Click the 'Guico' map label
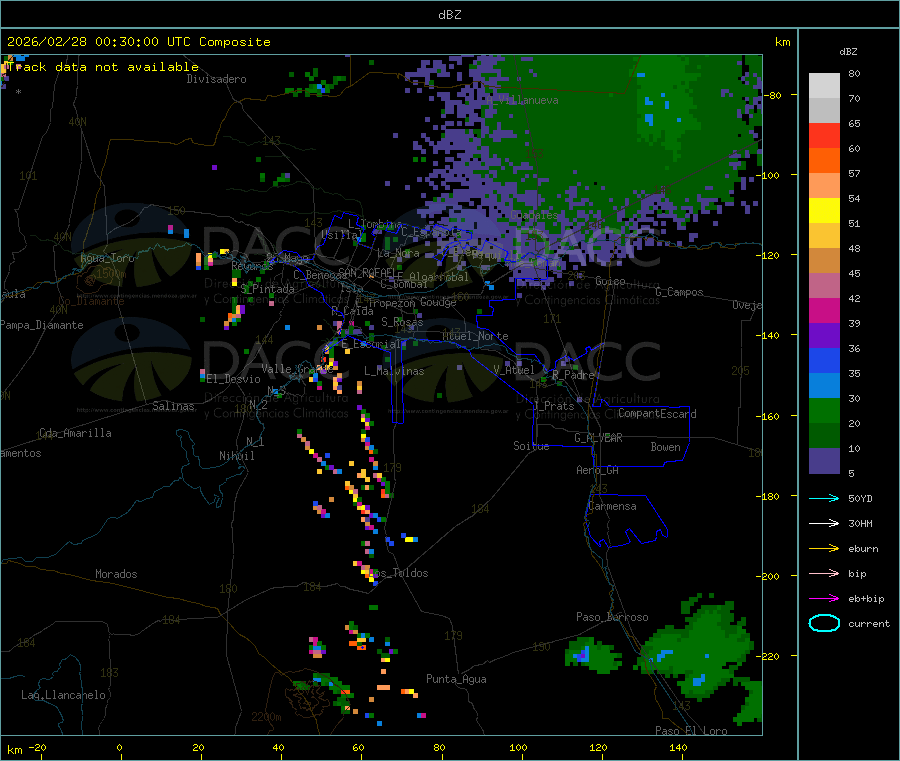 point(610,281)
